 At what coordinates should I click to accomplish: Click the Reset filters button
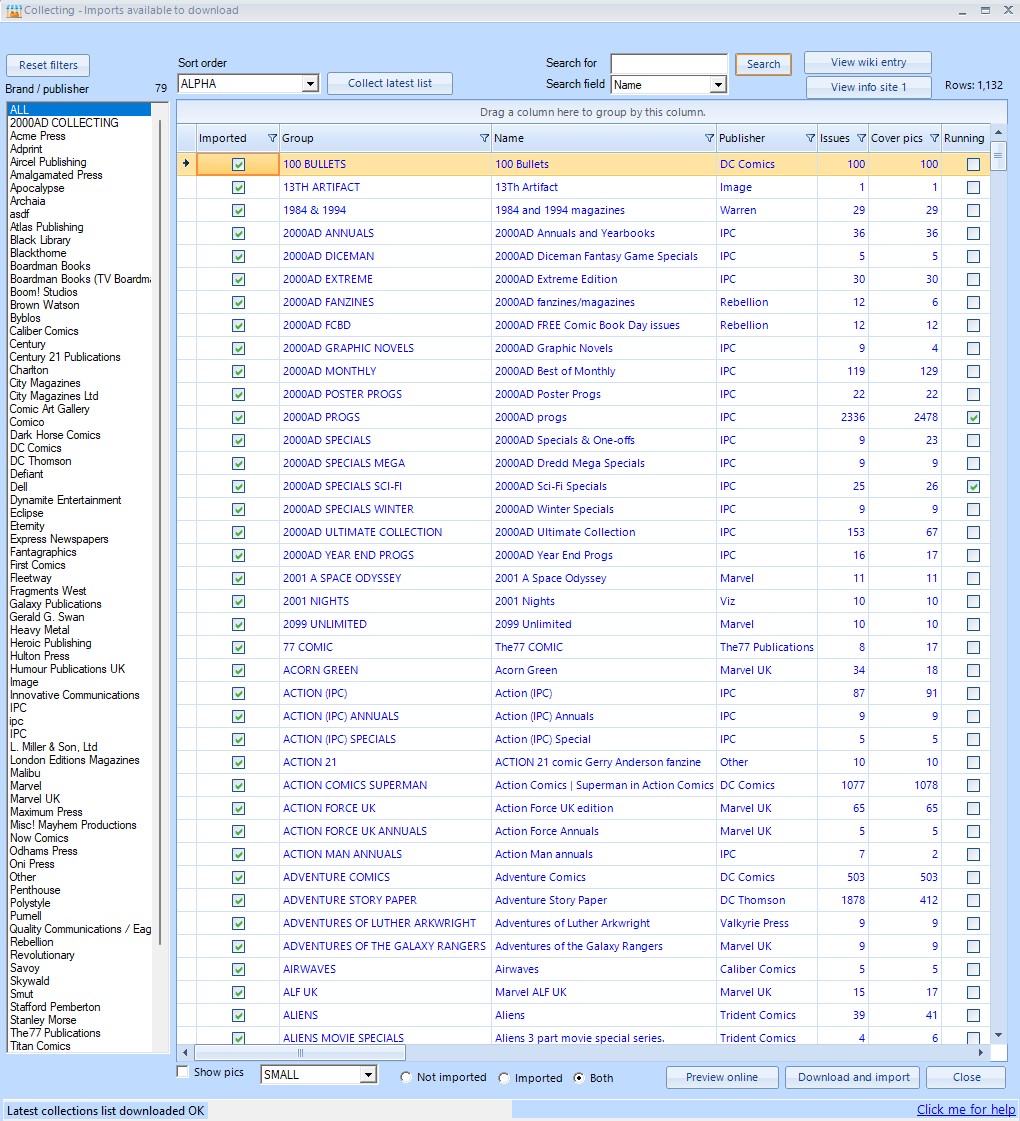click(x=48, y=65)
